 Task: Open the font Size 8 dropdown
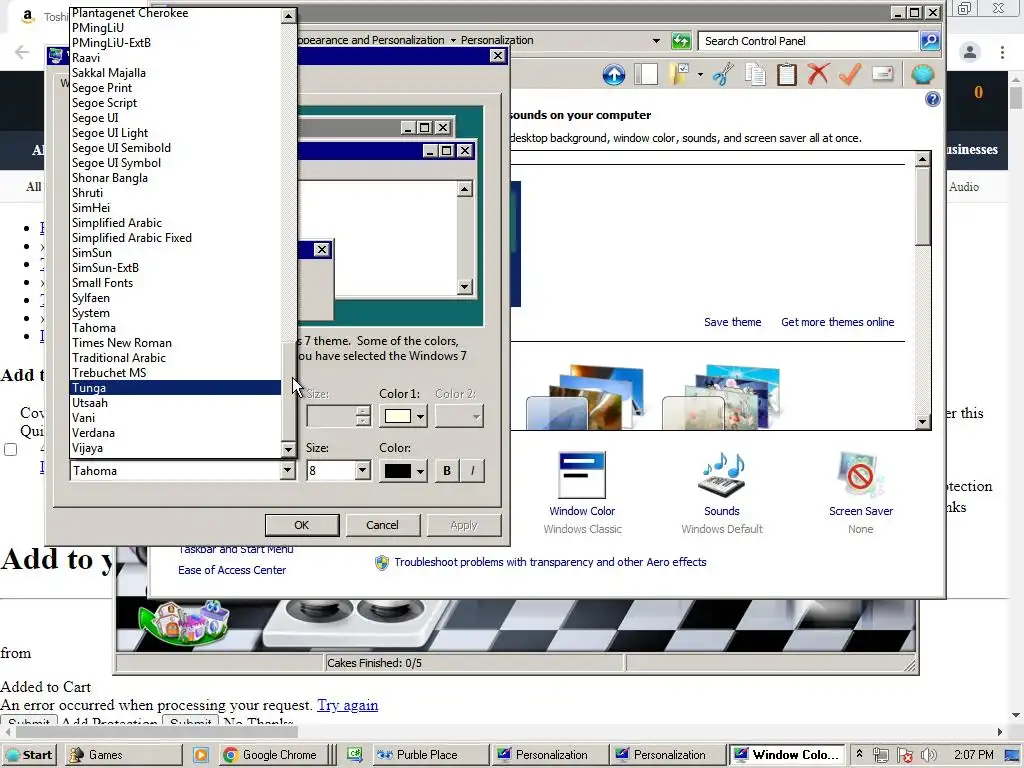click(362, 470)
